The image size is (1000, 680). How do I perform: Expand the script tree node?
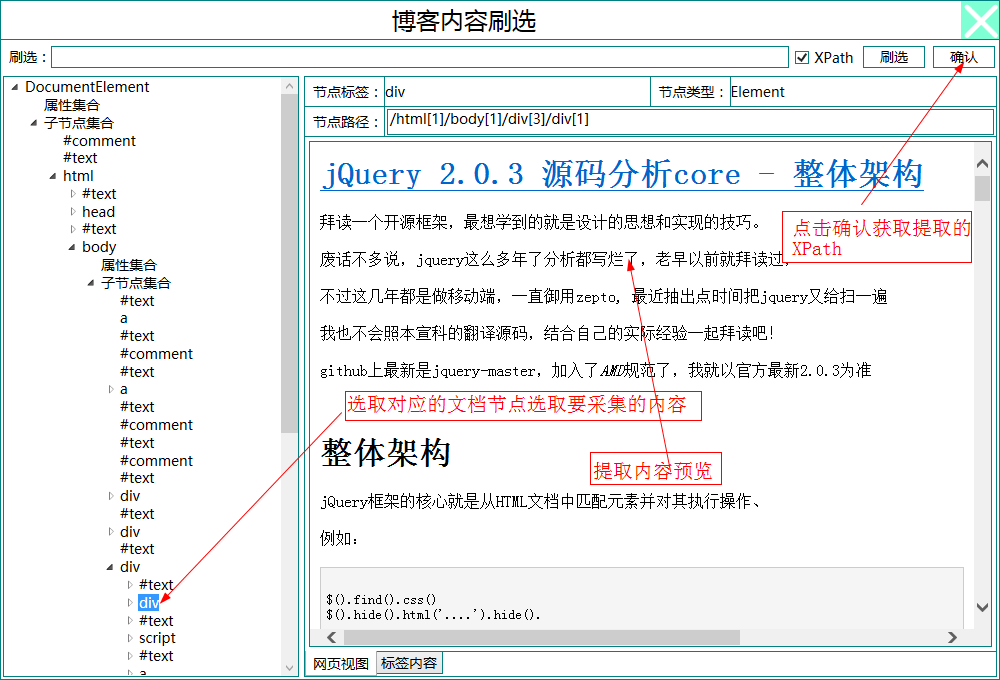[130, 639]
